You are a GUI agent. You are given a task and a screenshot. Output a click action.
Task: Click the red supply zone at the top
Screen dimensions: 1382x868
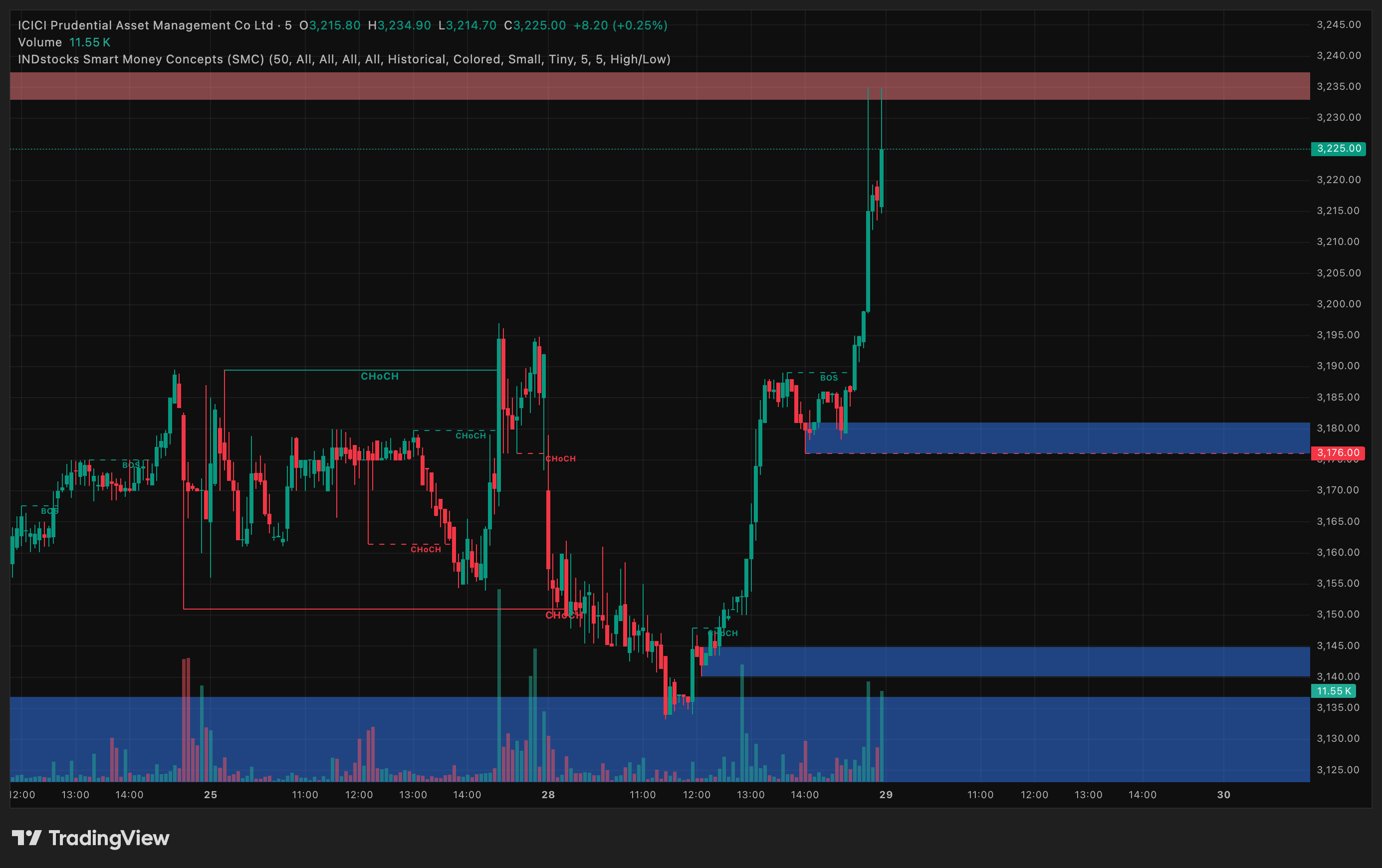point(660,86)
